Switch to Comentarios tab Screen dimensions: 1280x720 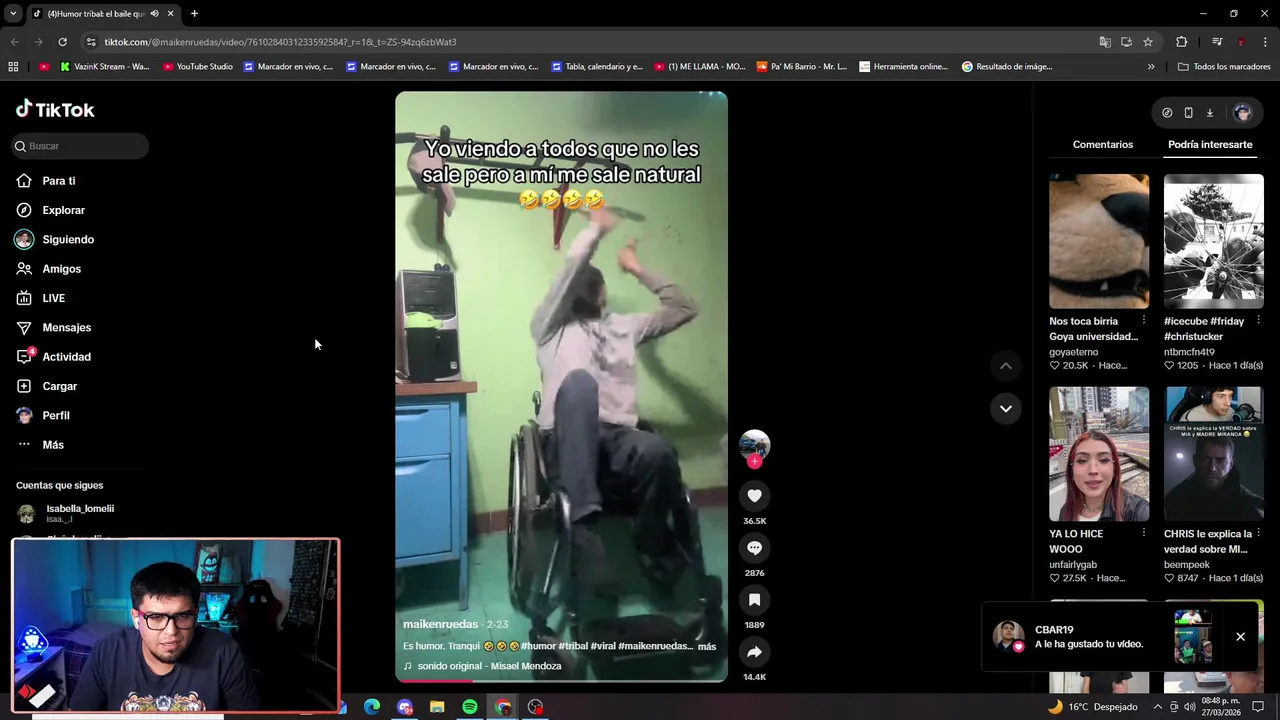click(x=1103, y=145)
